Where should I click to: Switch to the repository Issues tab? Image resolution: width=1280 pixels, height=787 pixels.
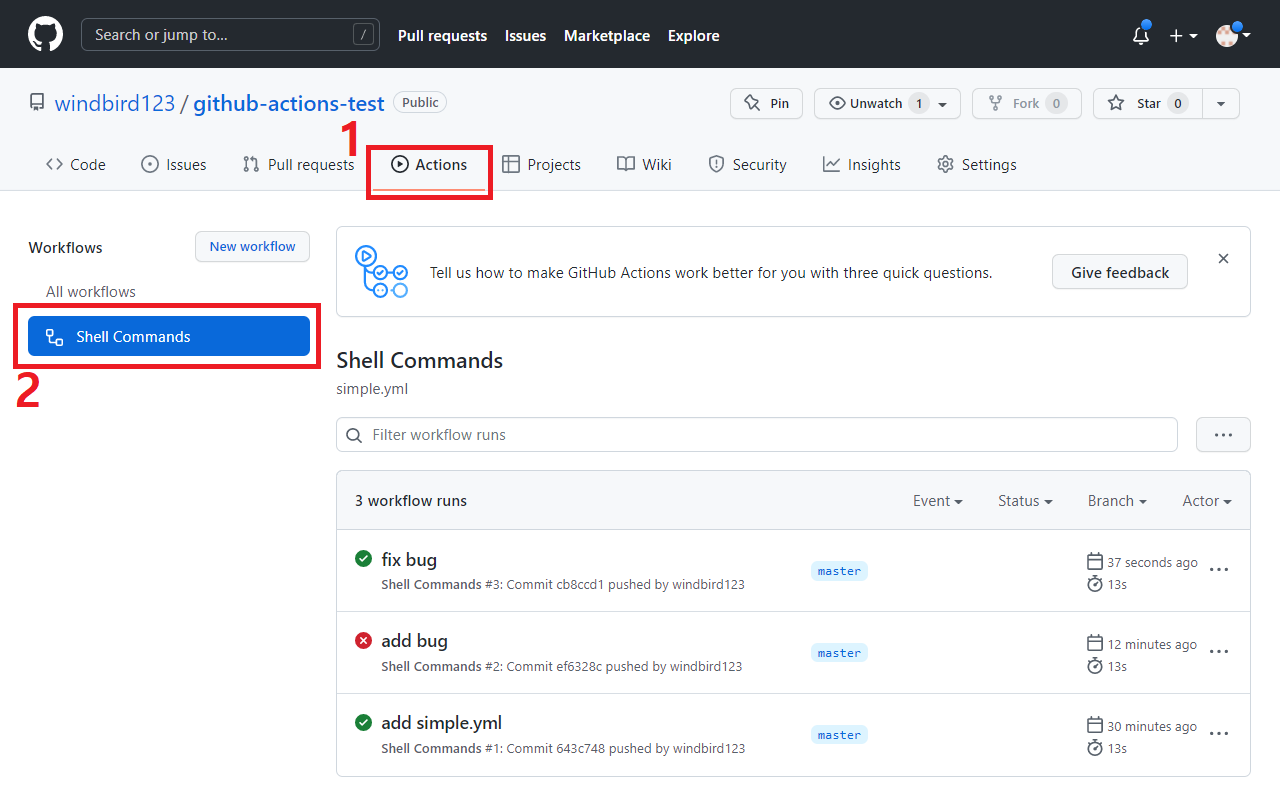coord(174,164)
